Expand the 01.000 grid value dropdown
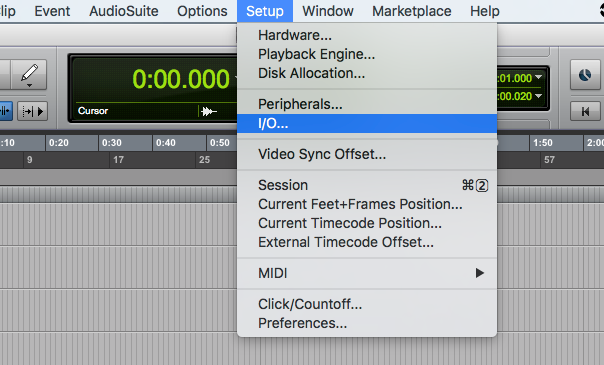This screenshot has height=365, width=604. [539, 77]
